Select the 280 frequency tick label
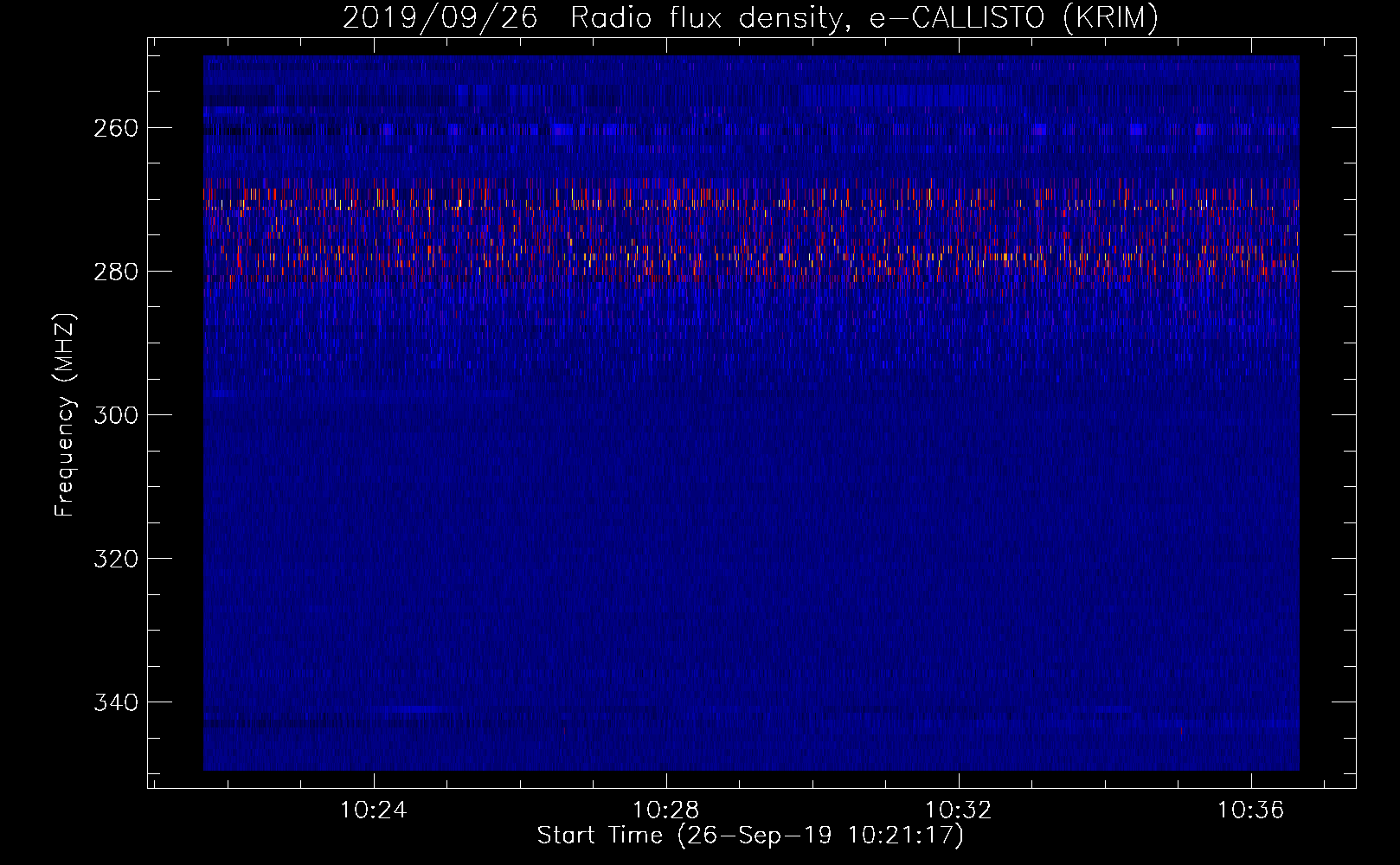The image size is (1400, 865). click(x=116, y=272)
